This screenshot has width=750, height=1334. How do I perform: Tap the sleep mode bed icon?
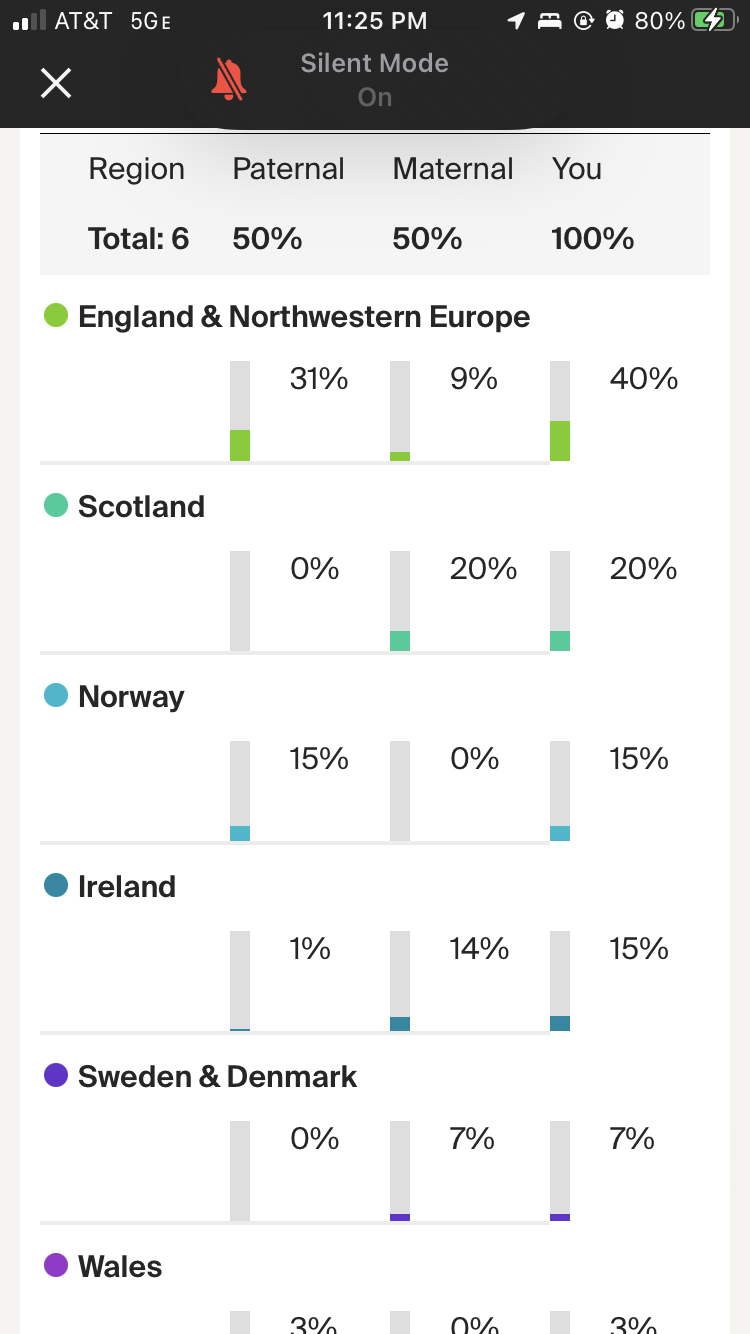coord(550,21)
